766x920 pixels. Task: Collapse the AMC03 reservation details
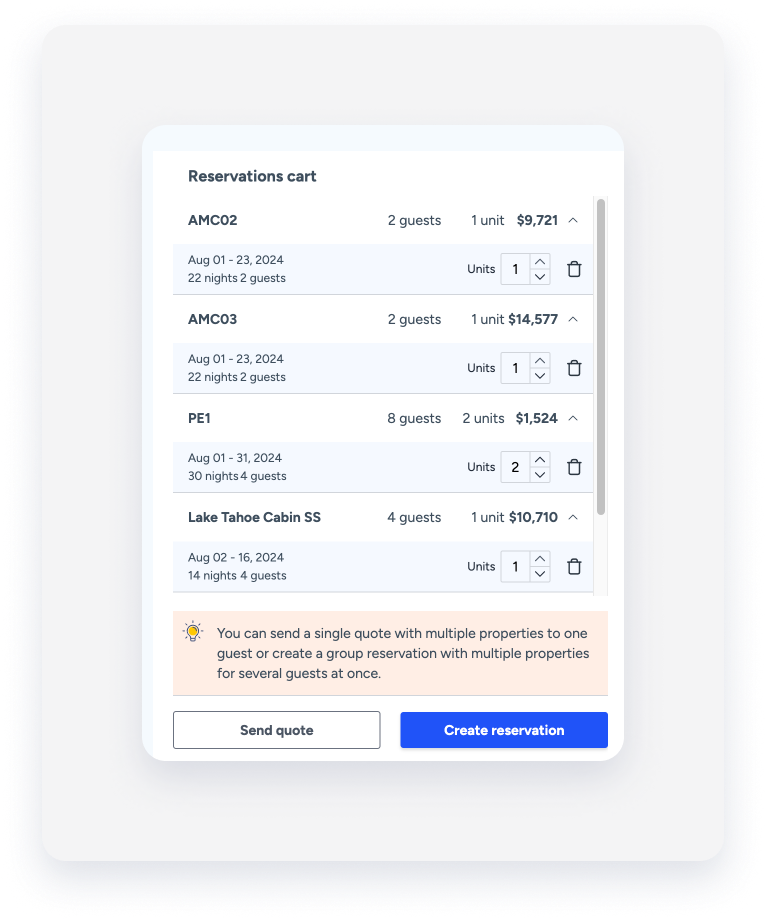pyautogui.click(x=572, y=319)
